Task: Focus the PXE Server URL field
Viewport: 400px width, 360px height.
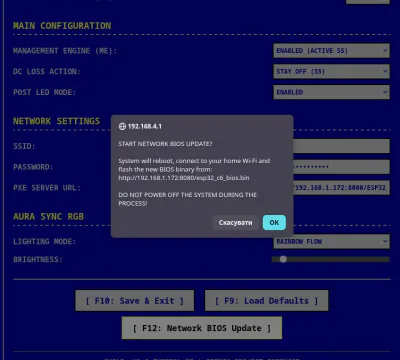Action: 341,187
